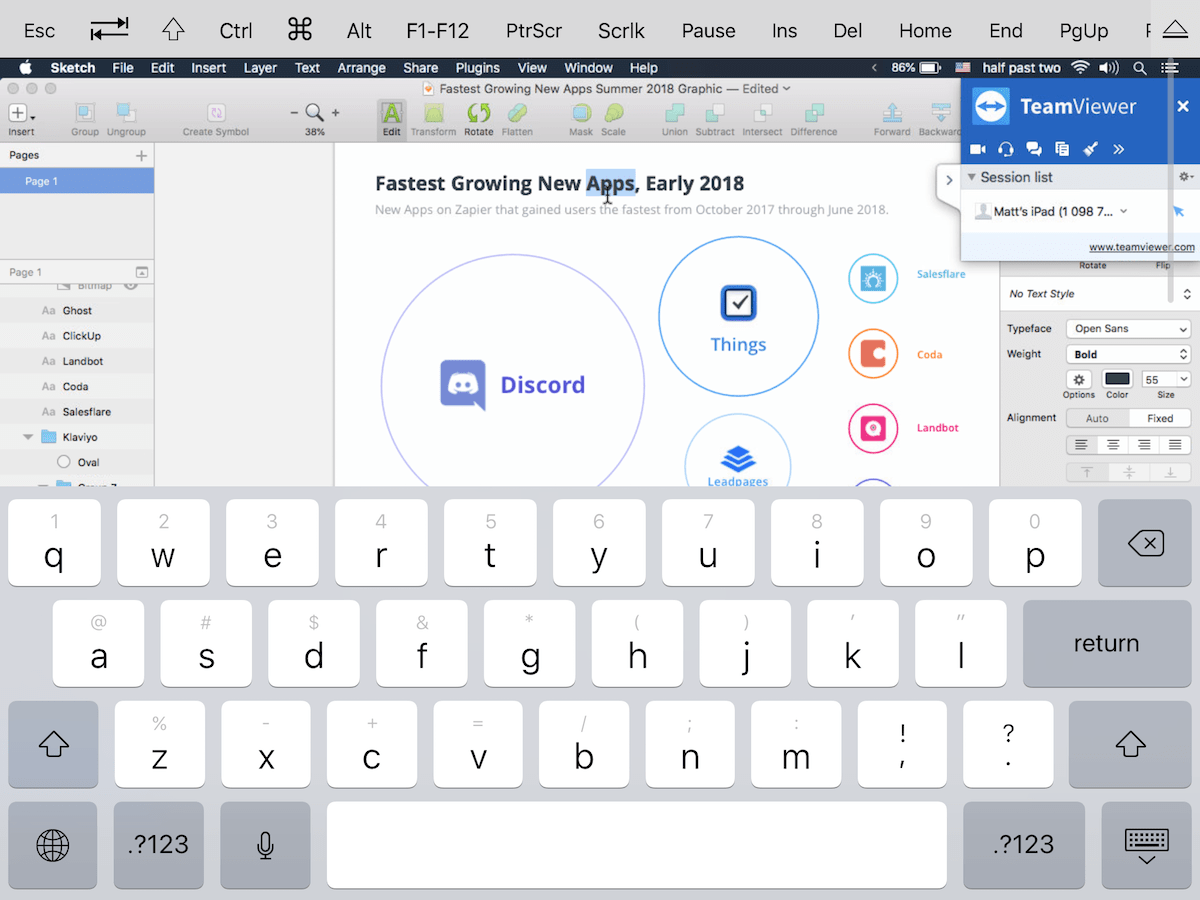This screenshot has width=1200, height=900.
Task: Open the Help menu
Action: tap(644, 68)
